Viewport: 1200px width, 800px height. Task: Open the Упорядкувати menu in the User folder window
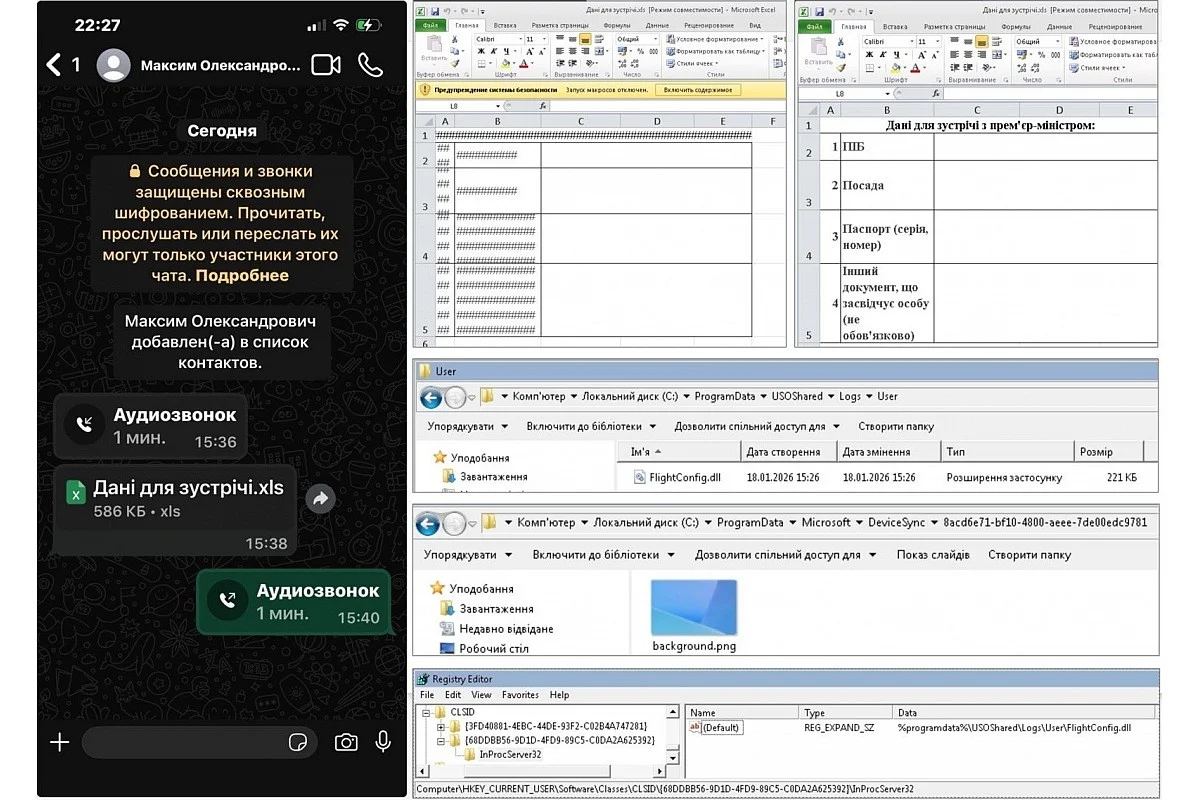tap(467, 426)
